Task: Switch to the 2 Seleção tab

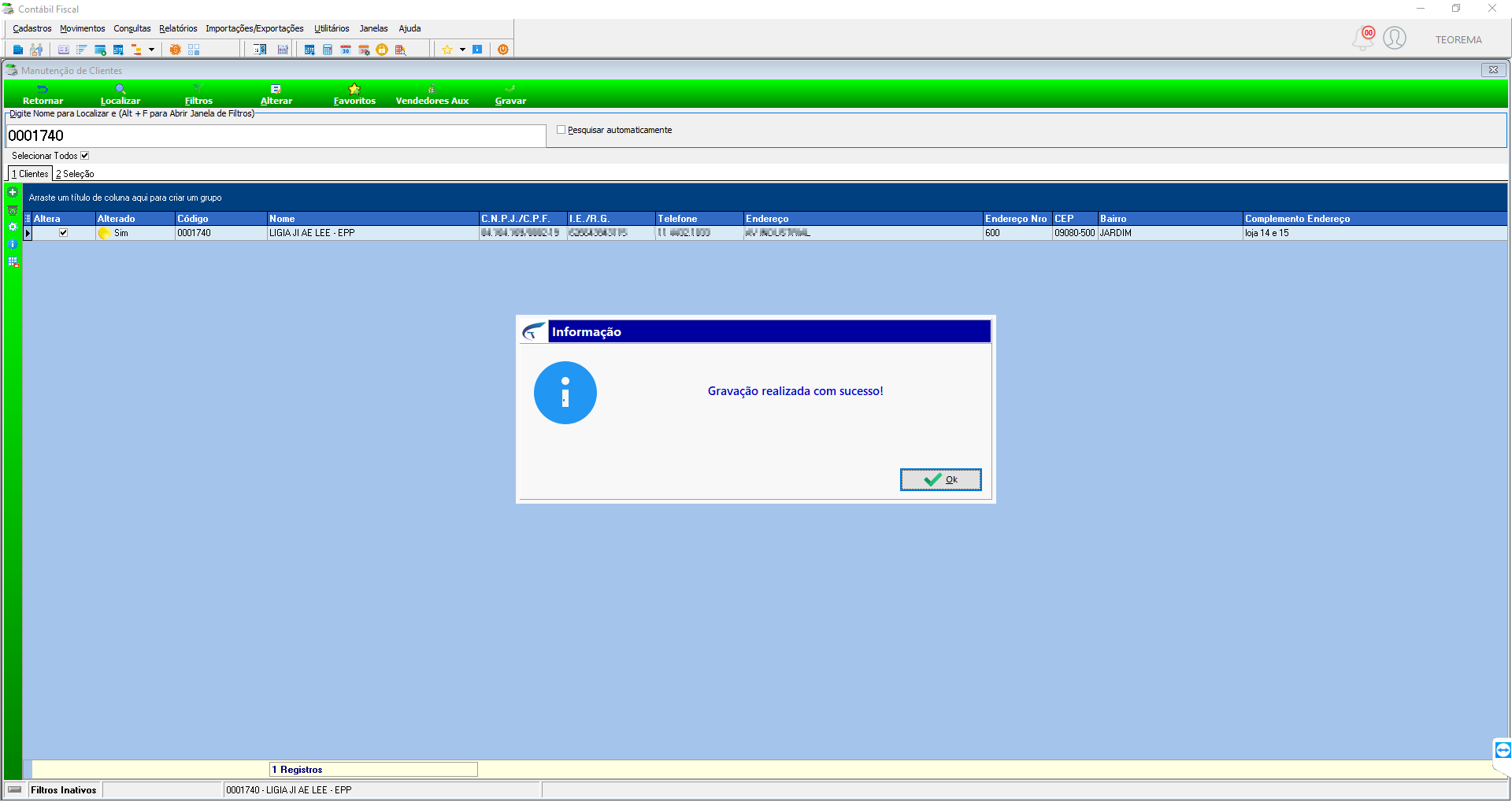Action: pos(75,174)
